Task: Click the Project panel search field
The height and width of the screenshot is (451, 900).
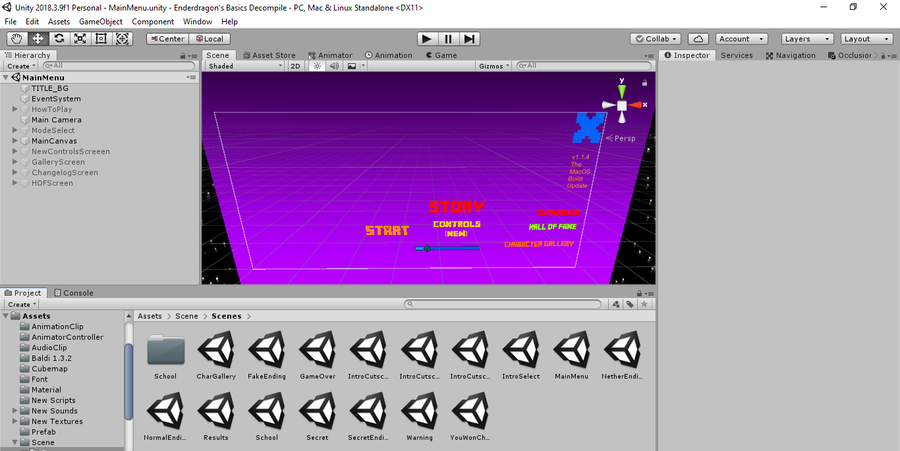Action: 503,304
